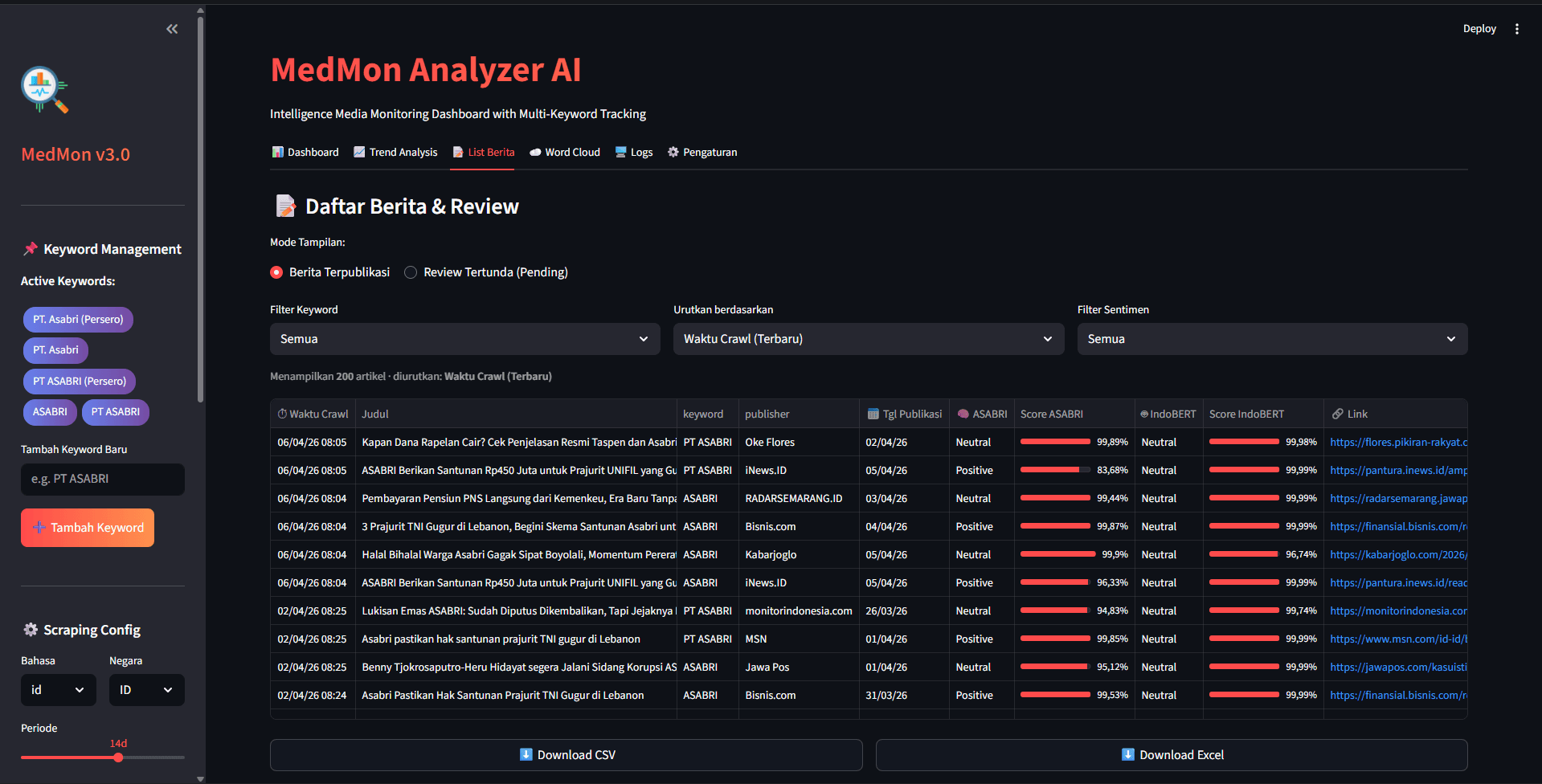Click the 'Kapan Dana Rapelan Cair?' article row
Viewport: 1542px width, 784px height.
tap(869, 442)
